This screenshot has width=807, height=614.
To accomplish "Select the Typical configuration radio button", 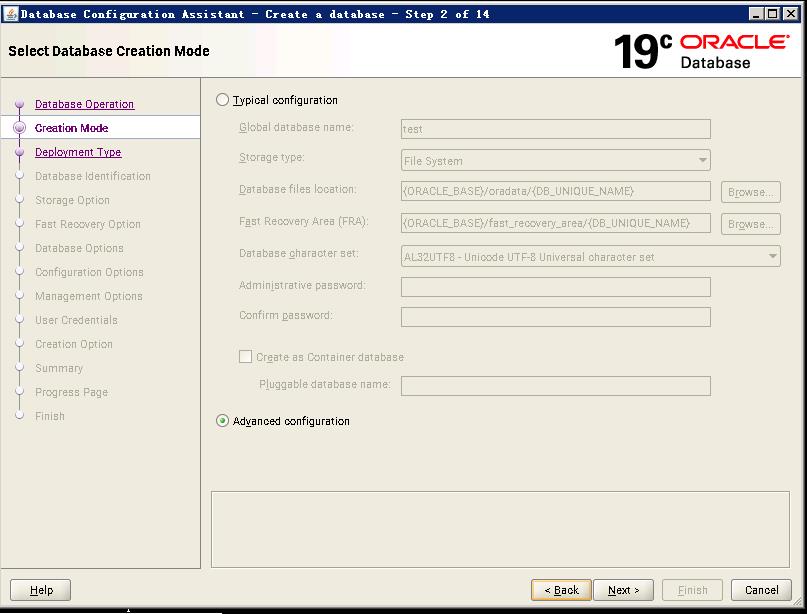I will pos(222,100).
